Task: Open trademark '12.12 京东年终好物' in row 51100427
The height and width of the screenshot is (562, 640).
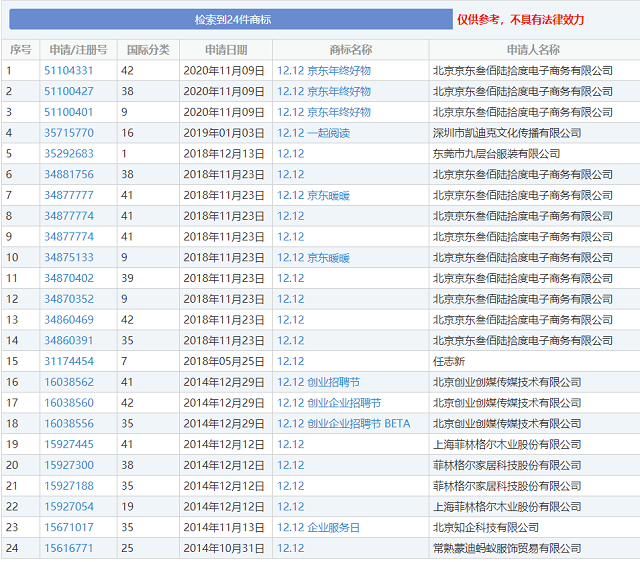Action: click(324, 91)
